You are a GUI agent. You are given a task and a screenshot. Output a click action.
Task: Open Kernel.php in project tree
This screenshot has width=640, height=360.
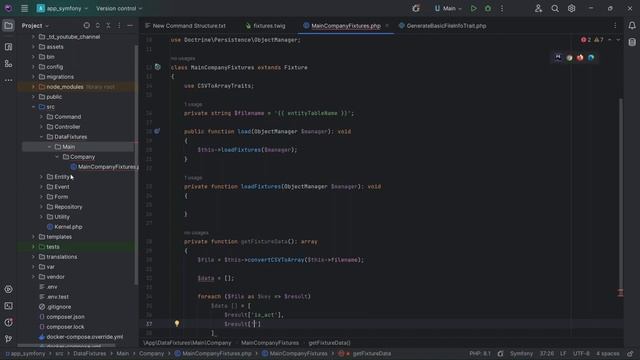(x=64, y=227)
